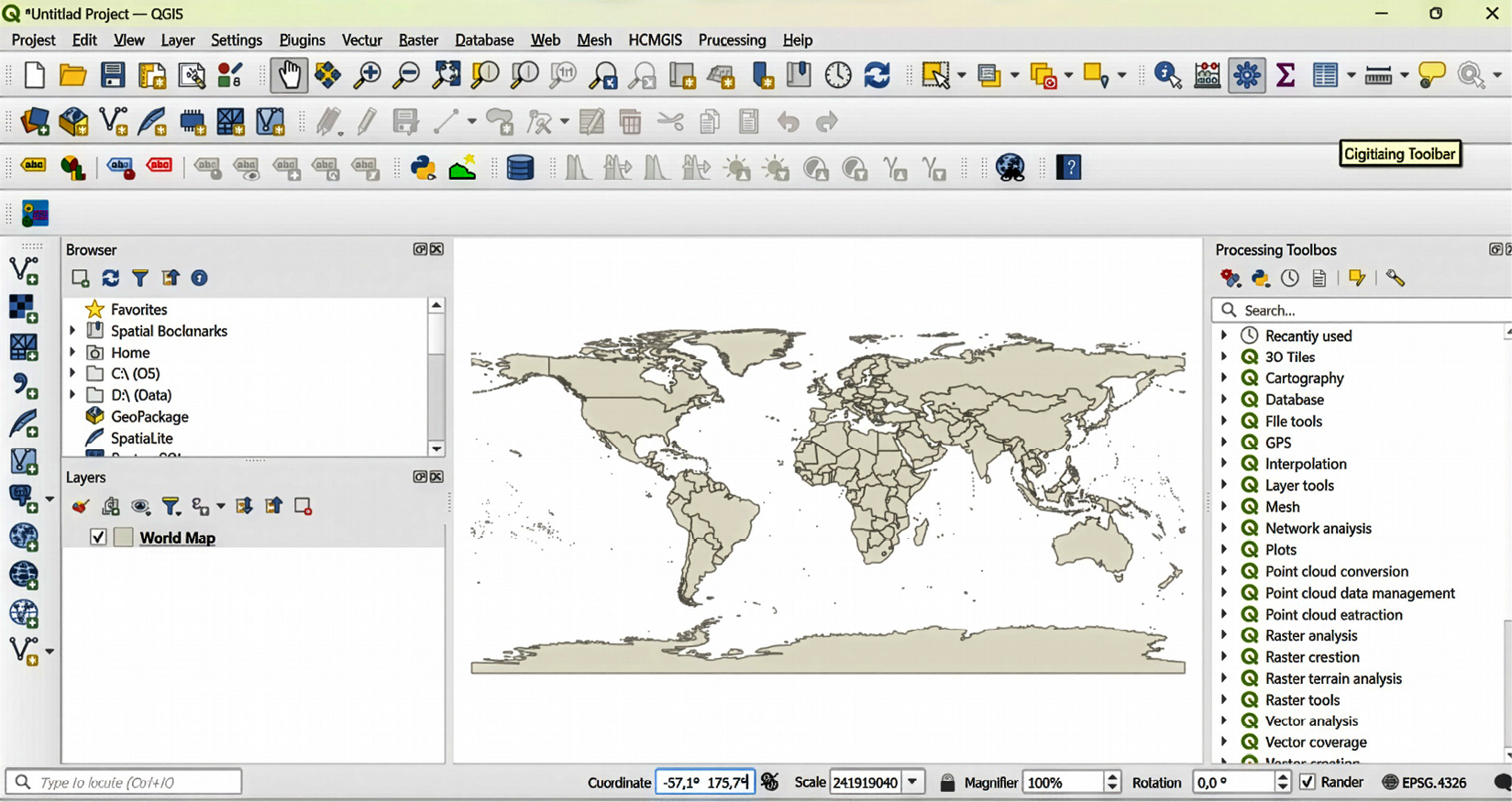Click the EPSG:4326 CRS button

(1424, 782)
